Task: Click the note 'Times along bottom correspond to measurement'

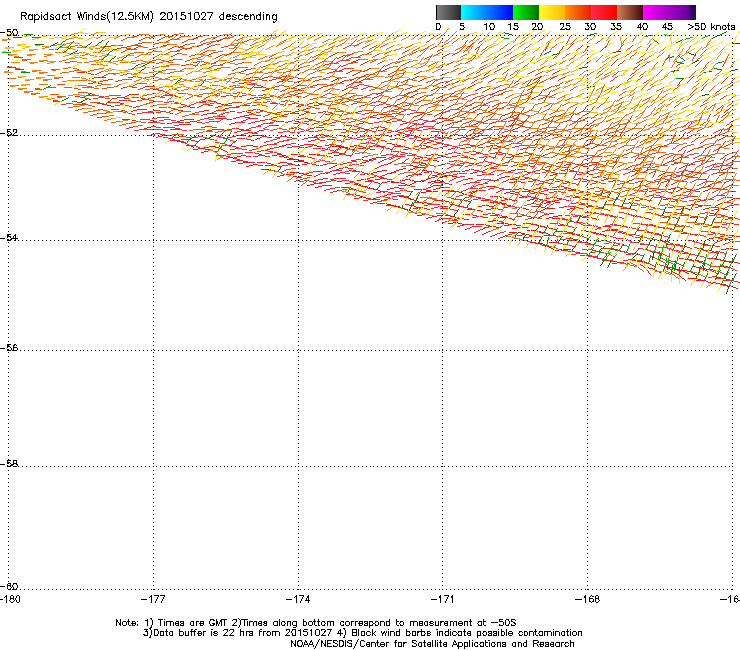Action: coord(359,623)
